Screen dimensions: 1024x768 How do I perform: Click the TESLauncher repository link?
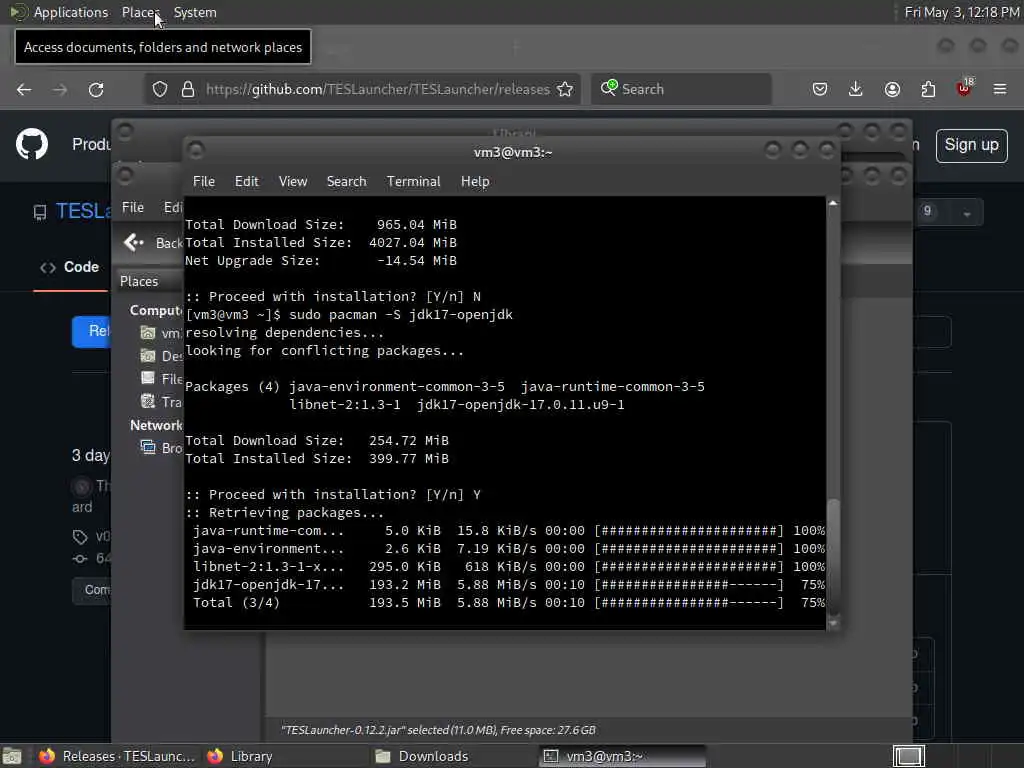point(84,211)
